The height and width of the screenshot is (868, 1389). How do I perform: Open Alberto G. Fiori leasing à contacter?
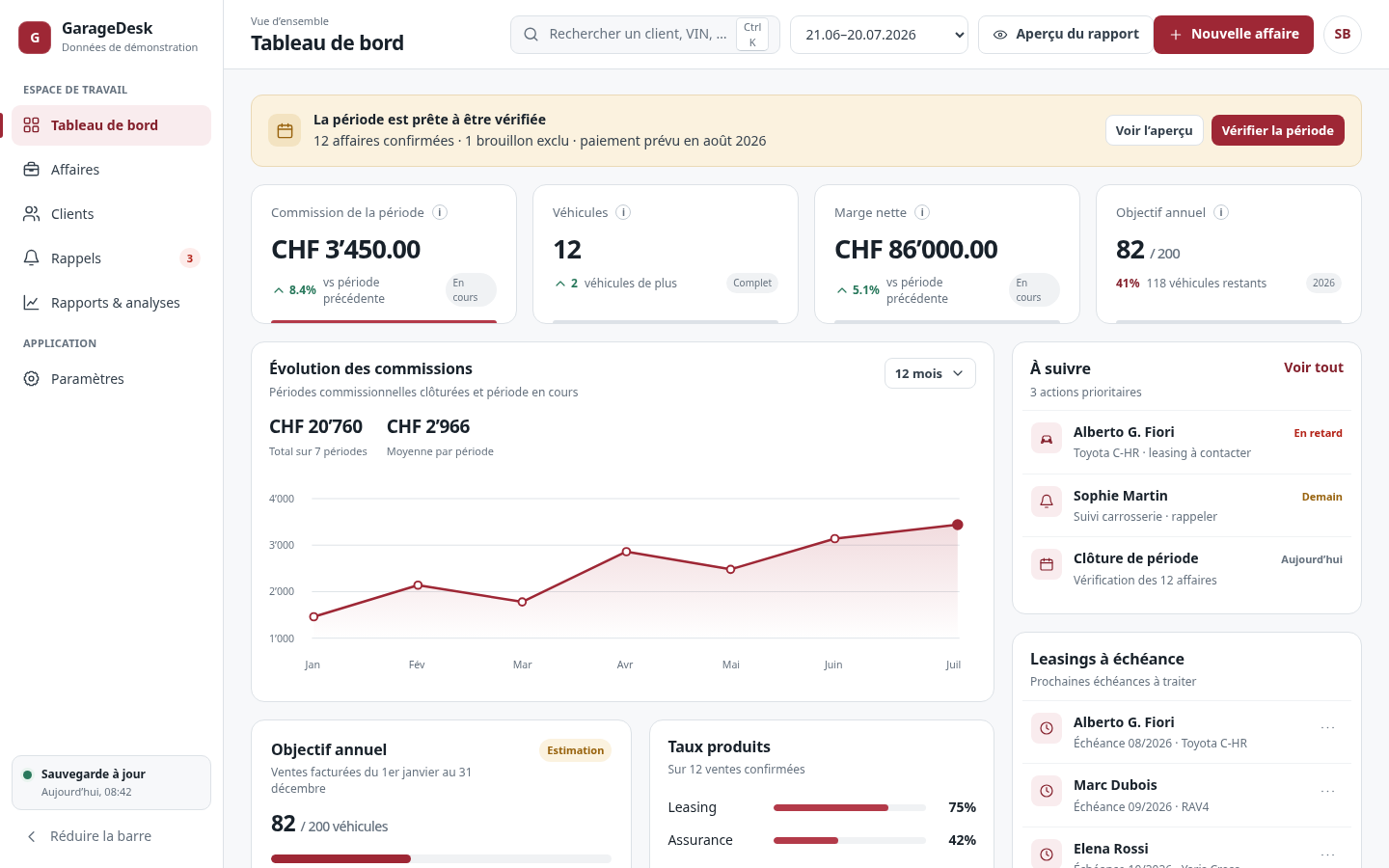(1186, 443)
